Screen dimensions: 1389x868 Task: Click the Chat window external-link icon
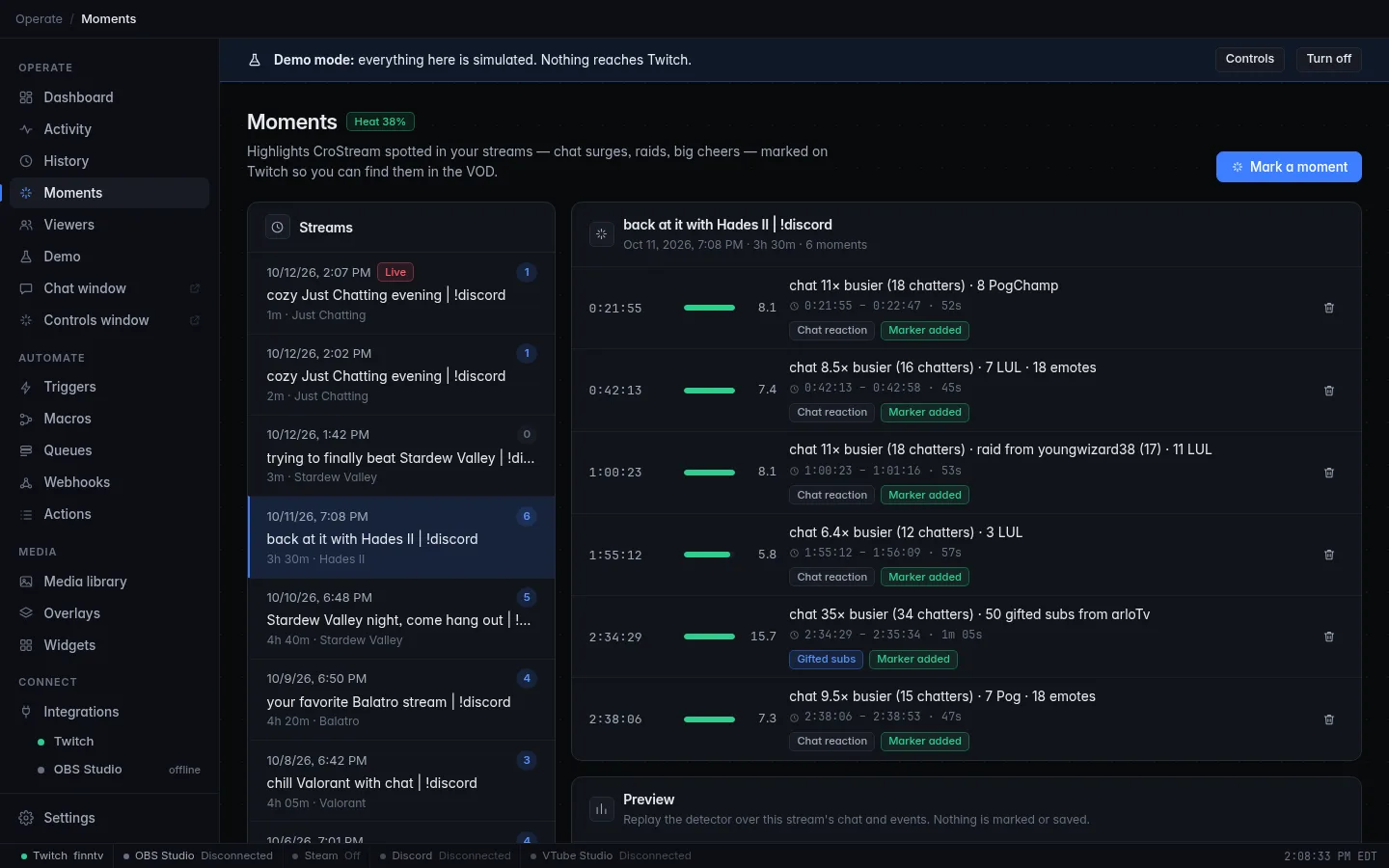pyautogui.click(x=195, y=288)
